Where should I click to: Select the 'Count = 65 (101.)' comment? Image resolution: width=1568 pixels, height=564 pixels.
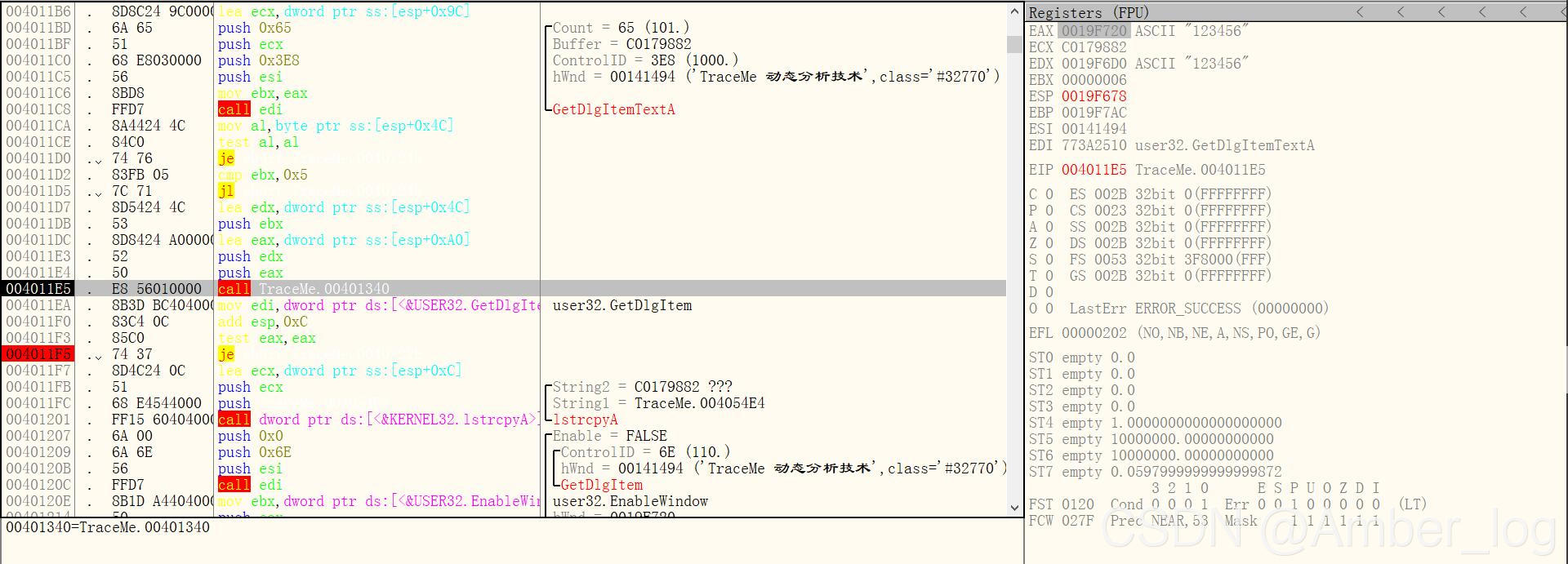621,28
